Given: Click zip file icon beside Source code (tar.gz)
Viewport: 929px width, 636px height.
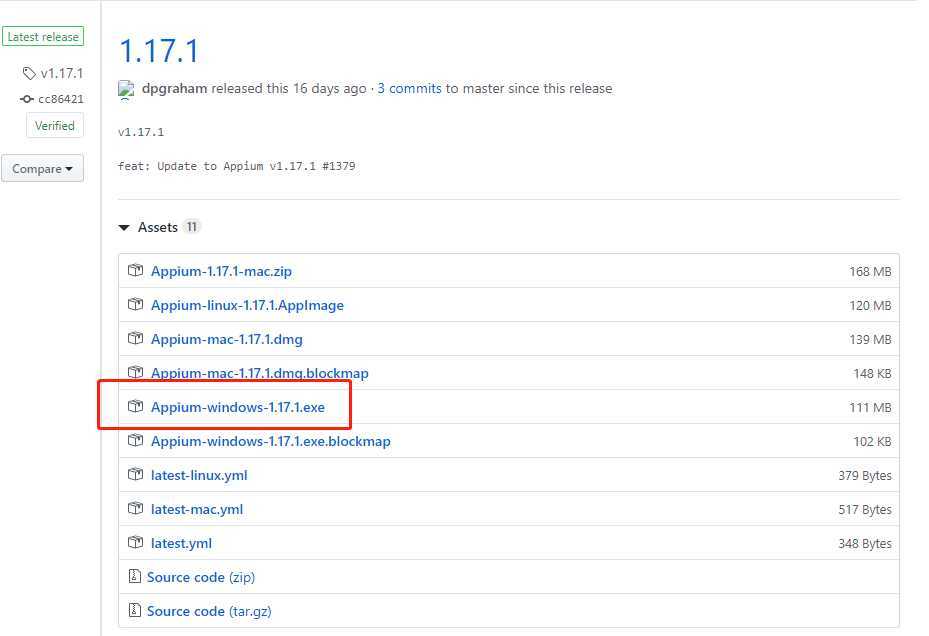Looking at the screenshot, I should [x=134, y=610].
